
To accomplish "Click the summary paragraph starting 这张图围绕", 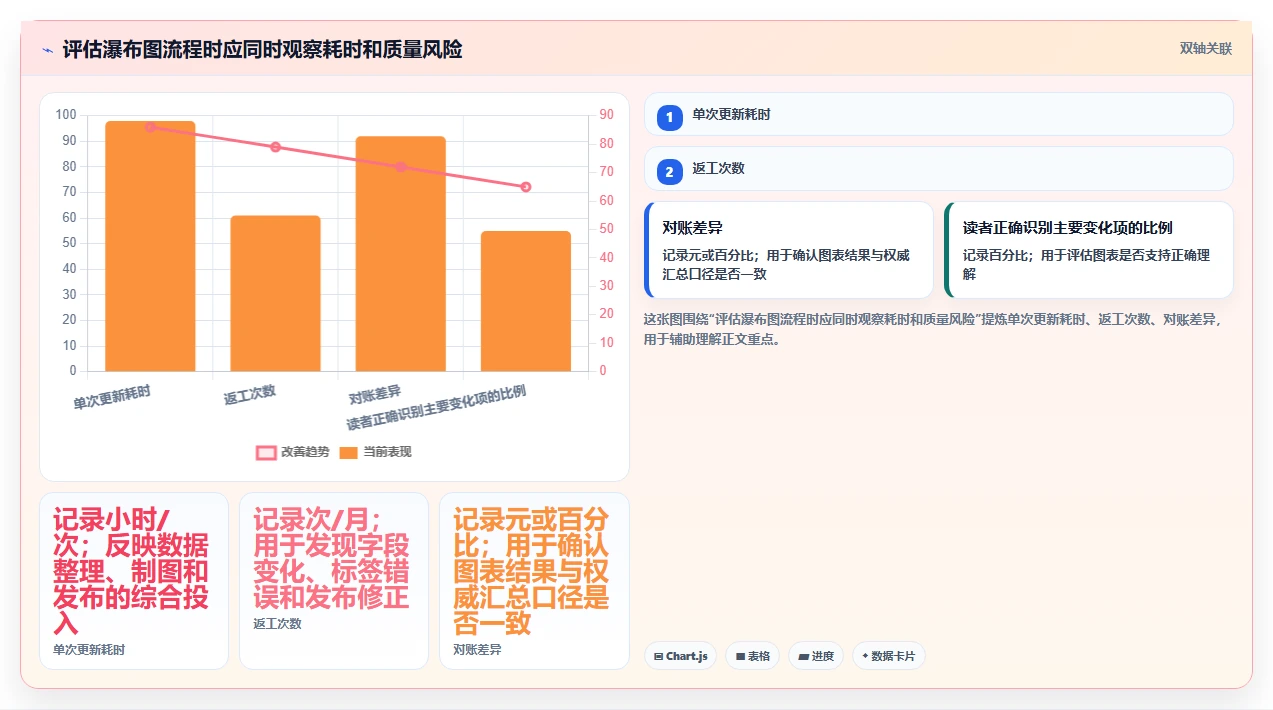I will pyautogui.click(x=935, y=330).
